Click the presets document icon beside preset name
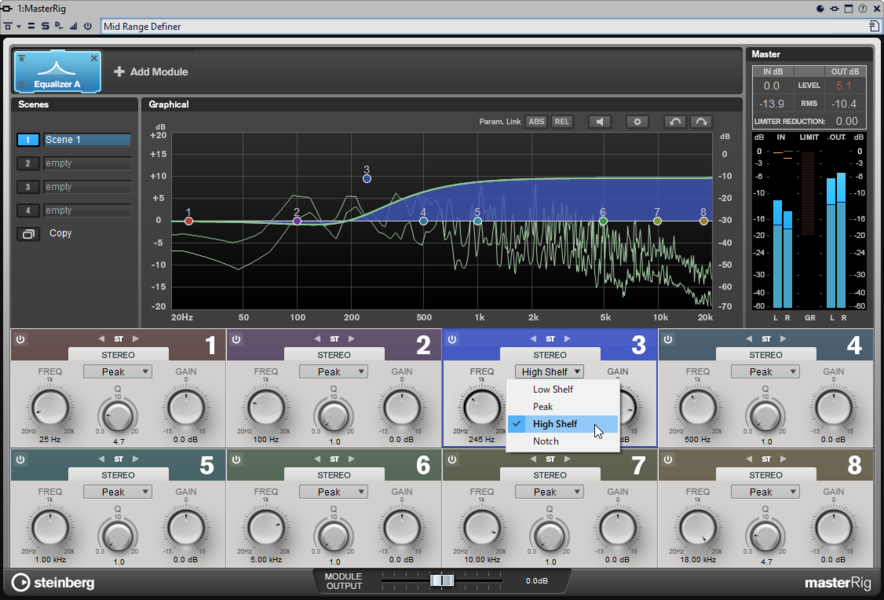The height and width of the screenshot is (600, 884). pos(874,26)
